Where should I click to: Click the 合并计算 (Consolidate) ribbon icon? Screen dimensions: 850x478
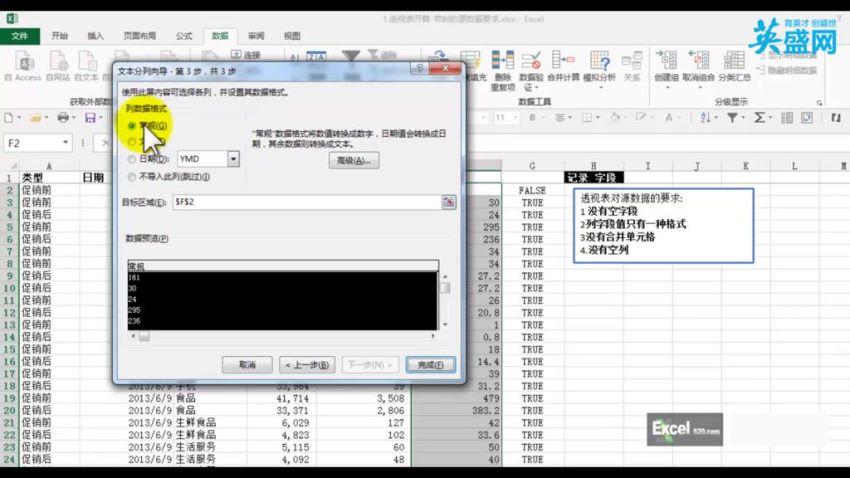click(563, 65)
